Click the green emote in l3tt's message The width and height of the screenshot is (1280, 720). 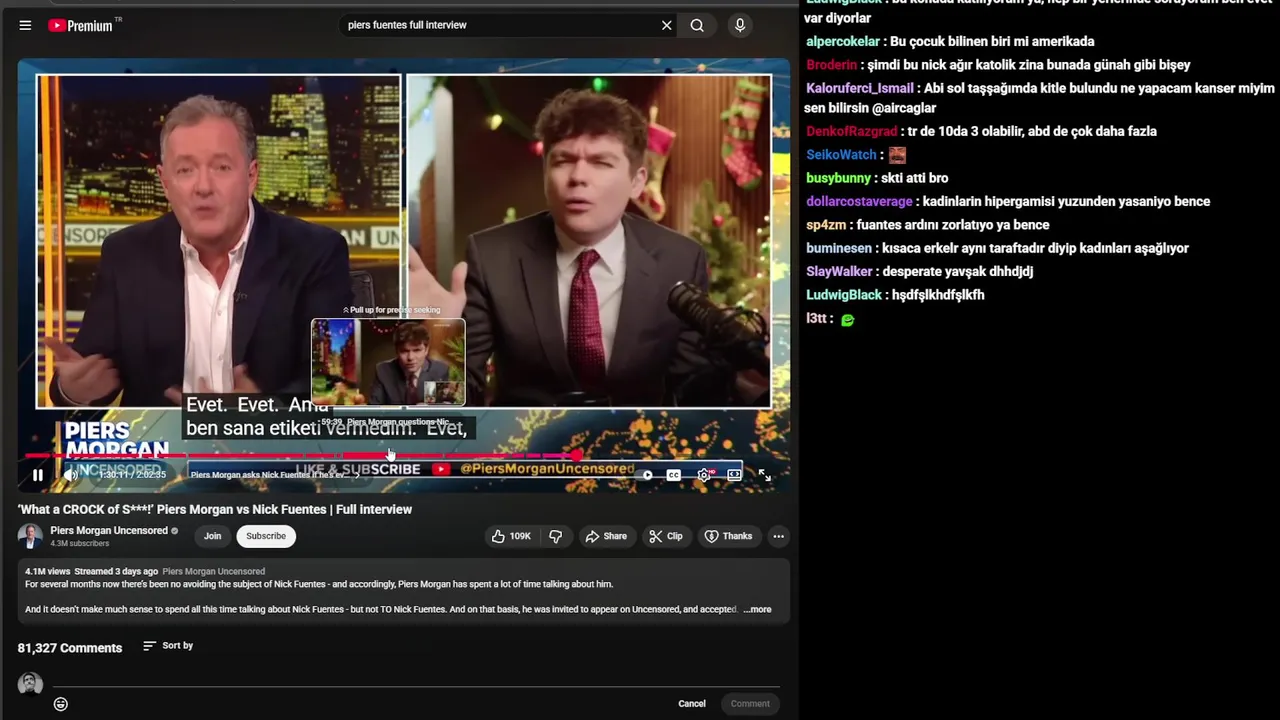click(848, 320)
